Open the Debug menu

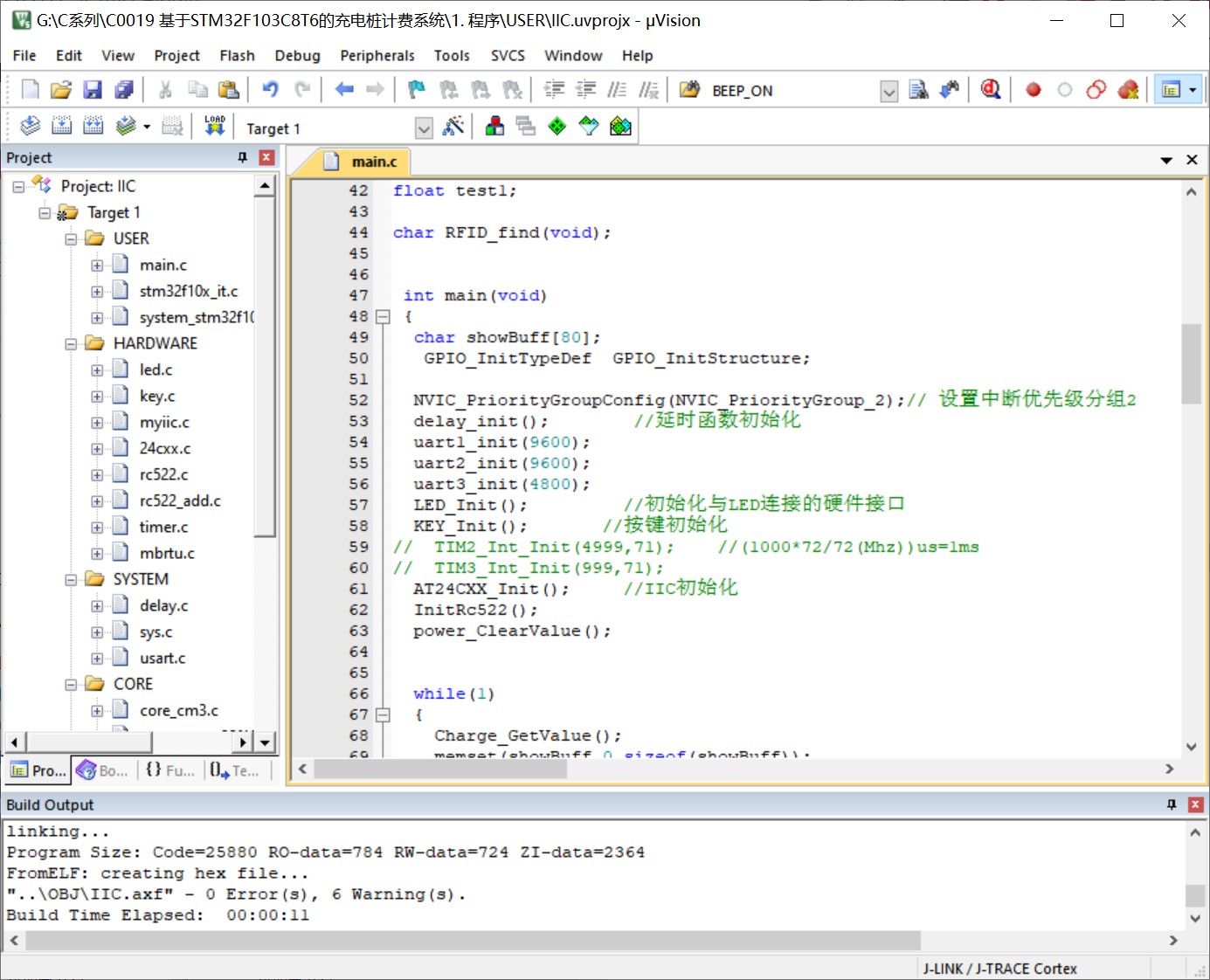pyautogui.click(x=297, y=55)
